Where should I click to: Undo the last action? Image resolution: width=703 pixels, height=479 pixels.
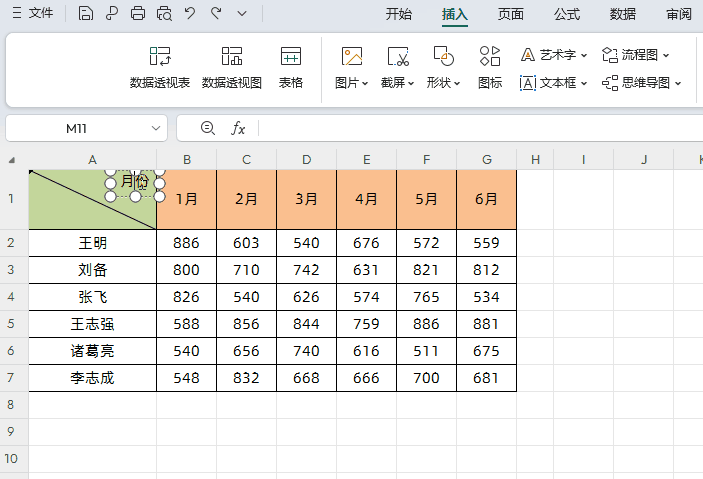coord(190,14)
